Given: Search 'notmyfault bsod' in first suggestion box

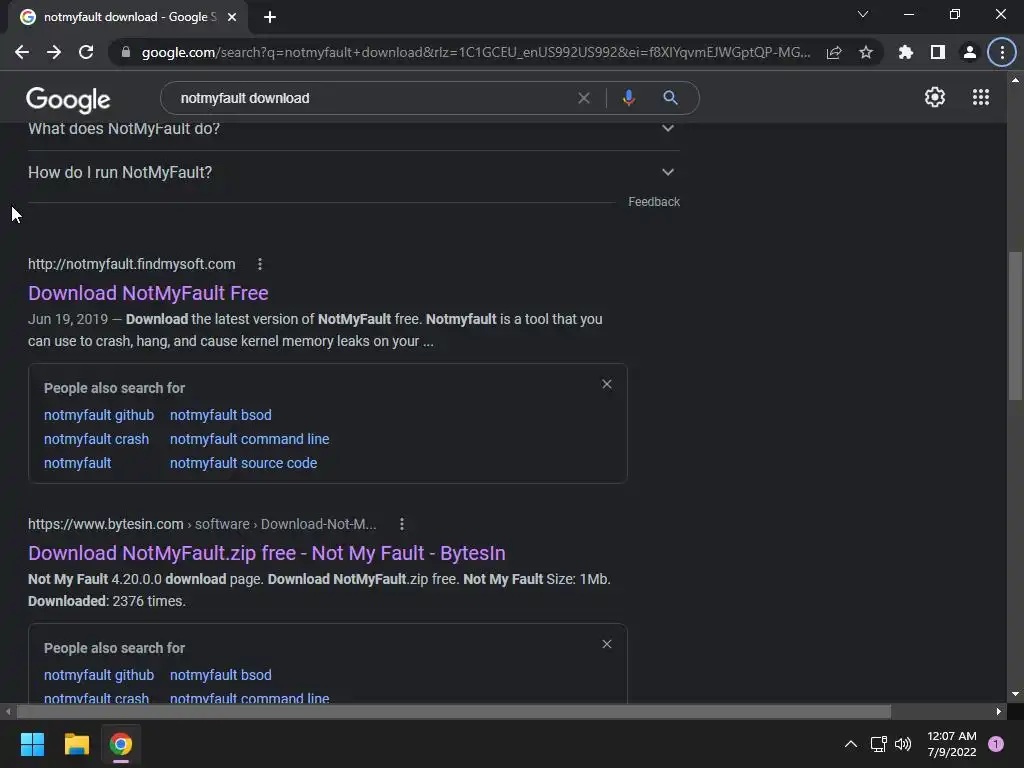Looking at the screenshot, I should coord(221,415).
